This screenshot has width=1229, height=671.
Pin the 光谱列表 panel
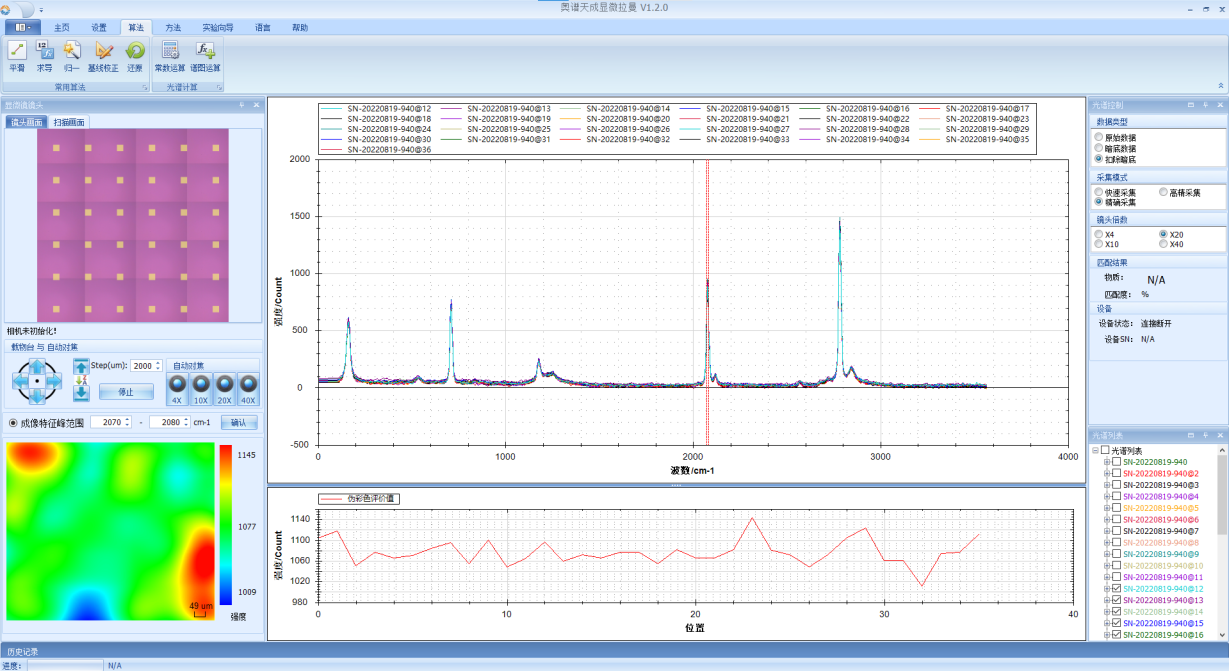1205,435
